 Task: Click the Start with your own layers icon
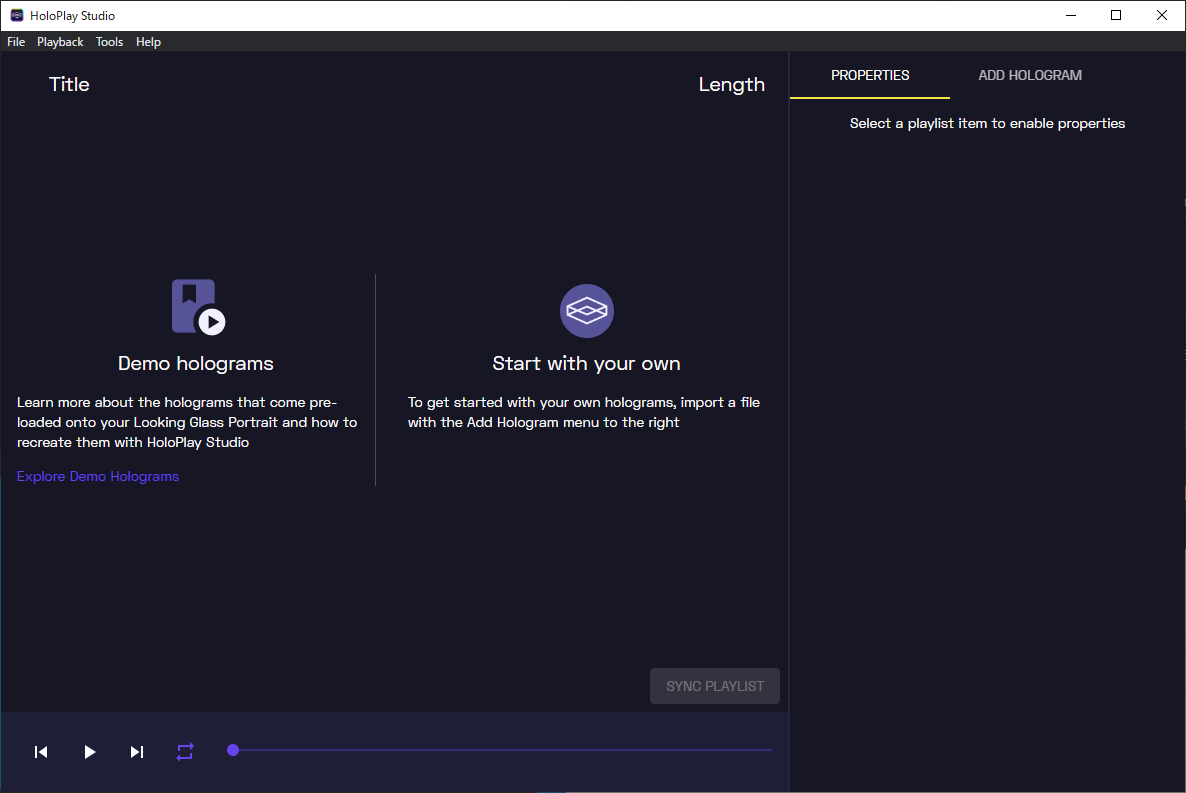(587, 310)
